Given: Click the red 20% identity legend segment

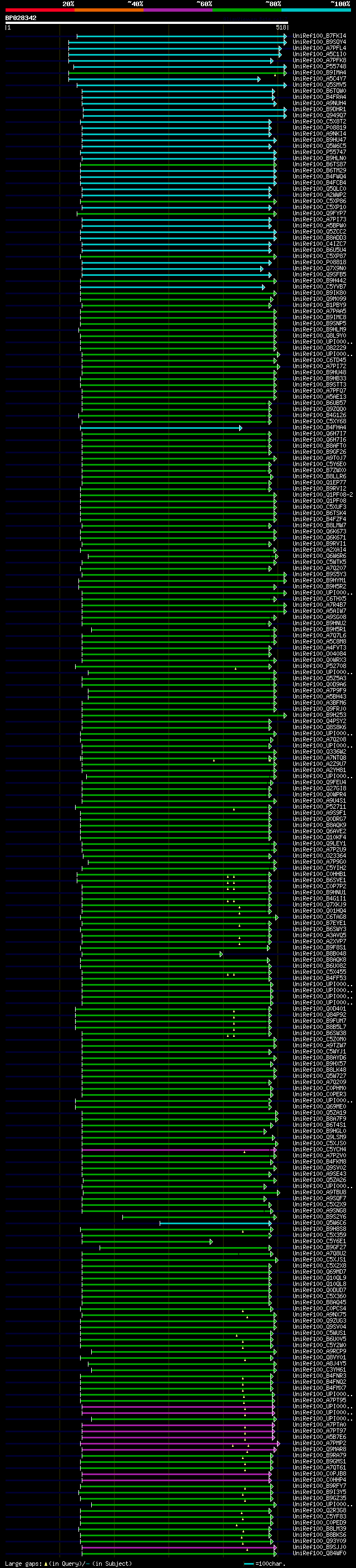Looking at the screenshot, I should pos(39,10).
